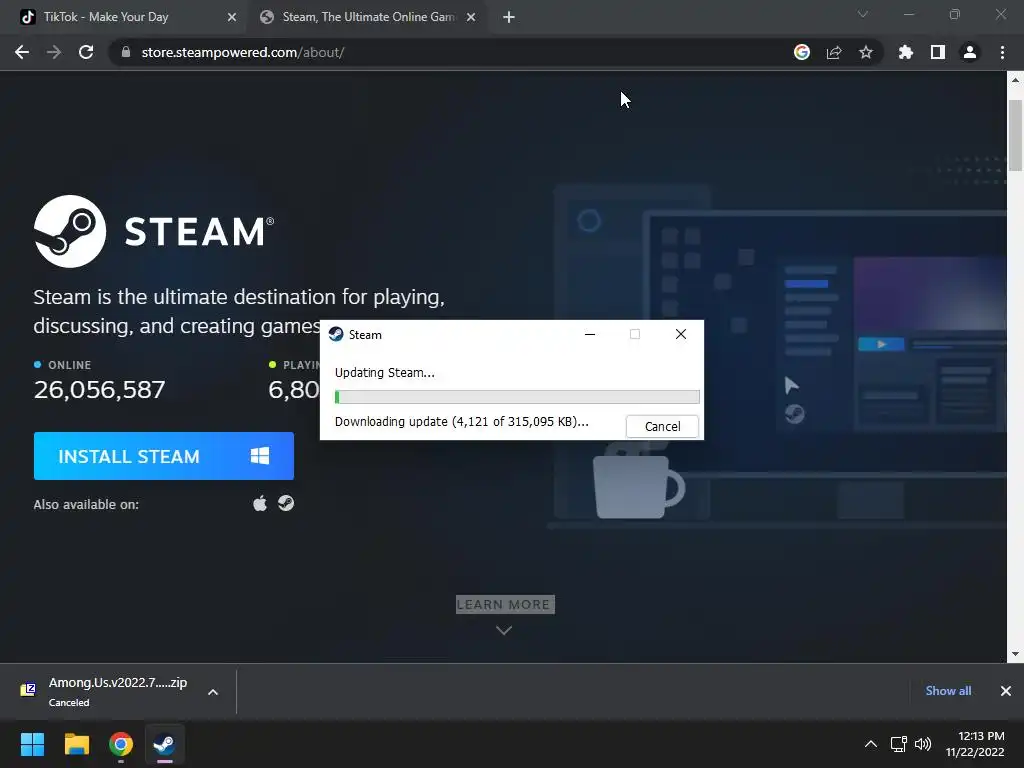
Task: Share this page using the share icon
Action: tap(834, 52)
